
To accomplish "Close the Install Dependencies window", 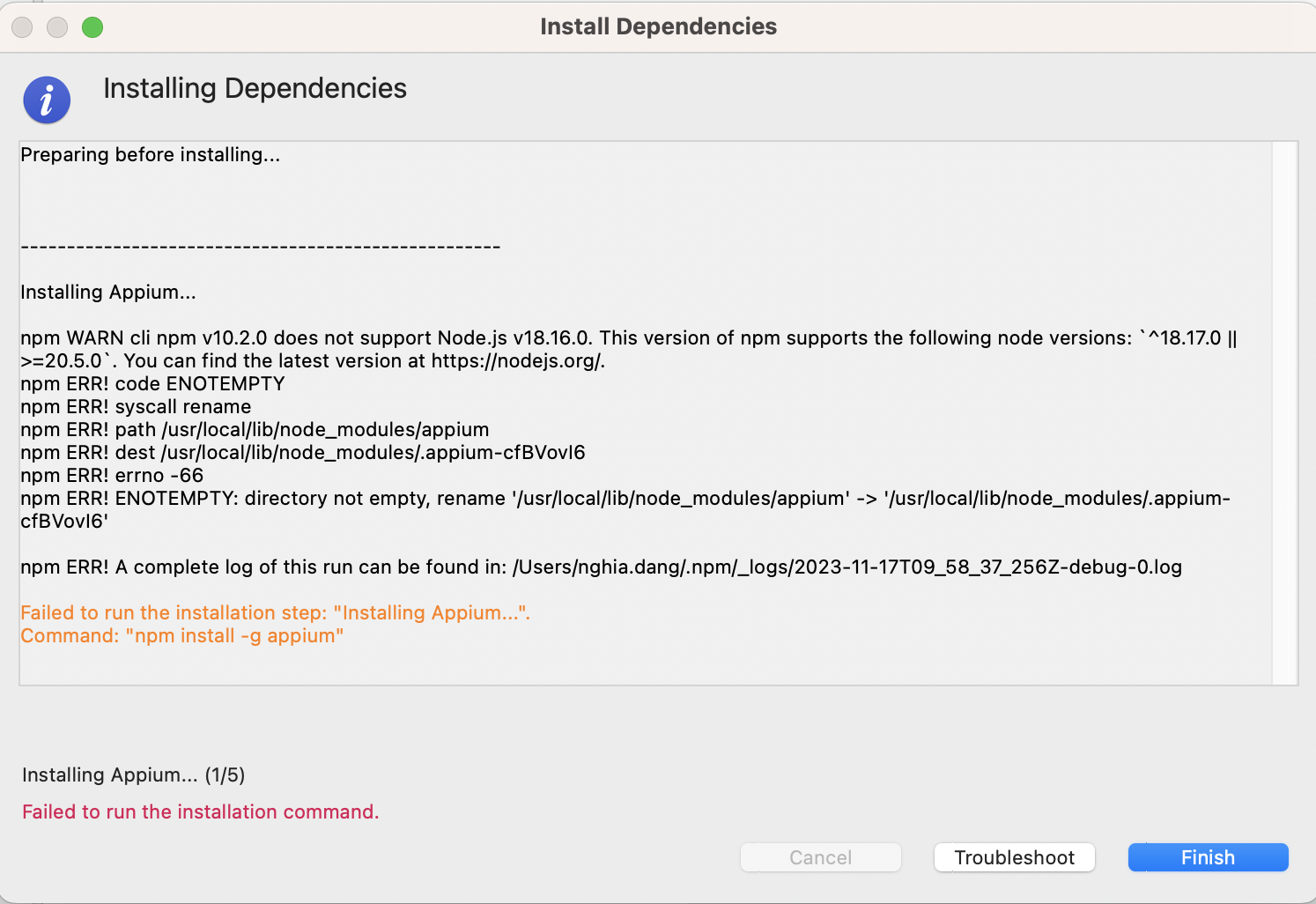I will point(22,27).
